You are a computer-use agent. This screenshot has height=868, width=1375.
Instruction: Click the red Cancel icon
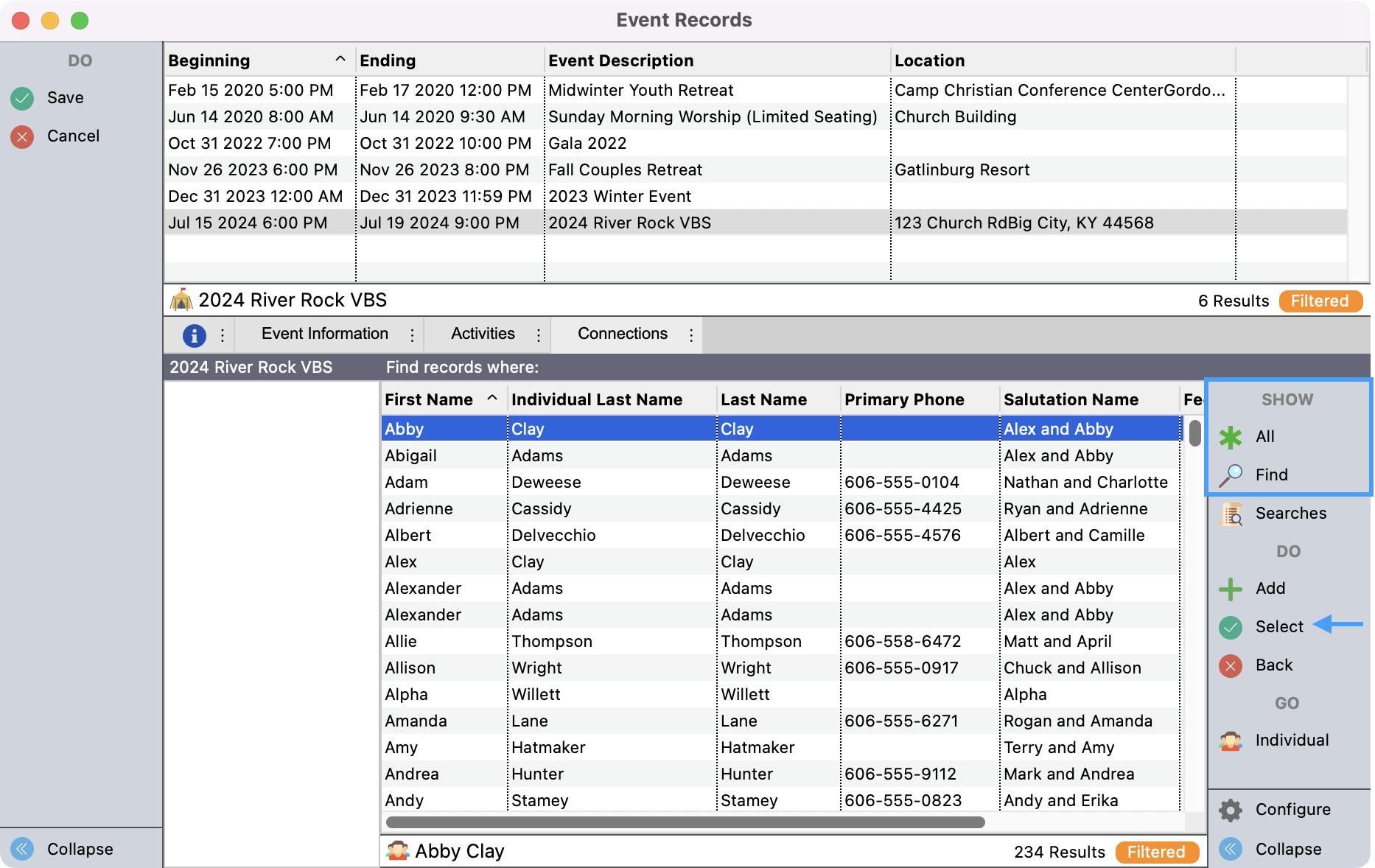click(x=22, y=136)
